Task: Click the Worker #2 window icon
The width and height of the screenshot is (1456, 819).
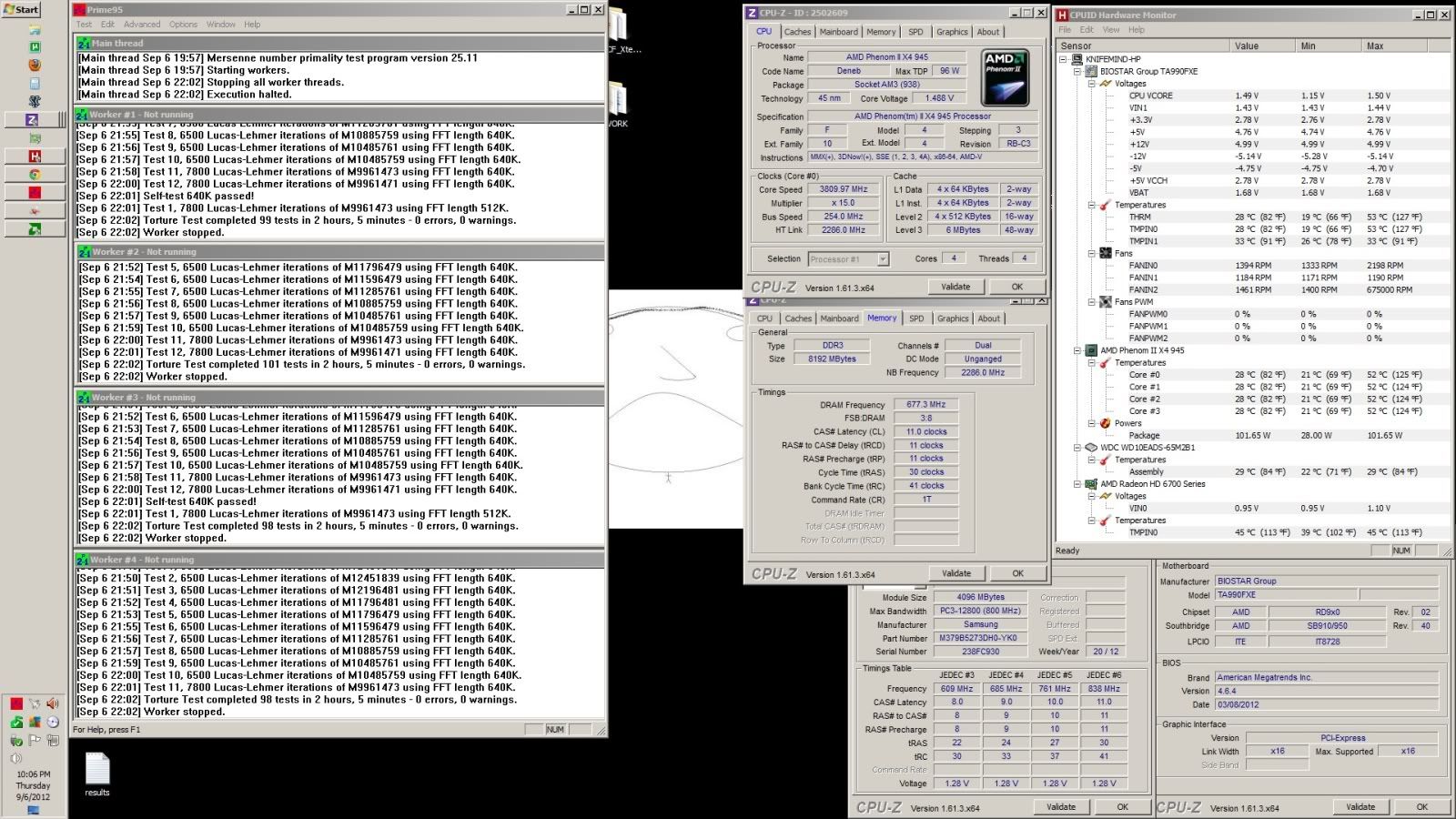Action: [84, 252]
